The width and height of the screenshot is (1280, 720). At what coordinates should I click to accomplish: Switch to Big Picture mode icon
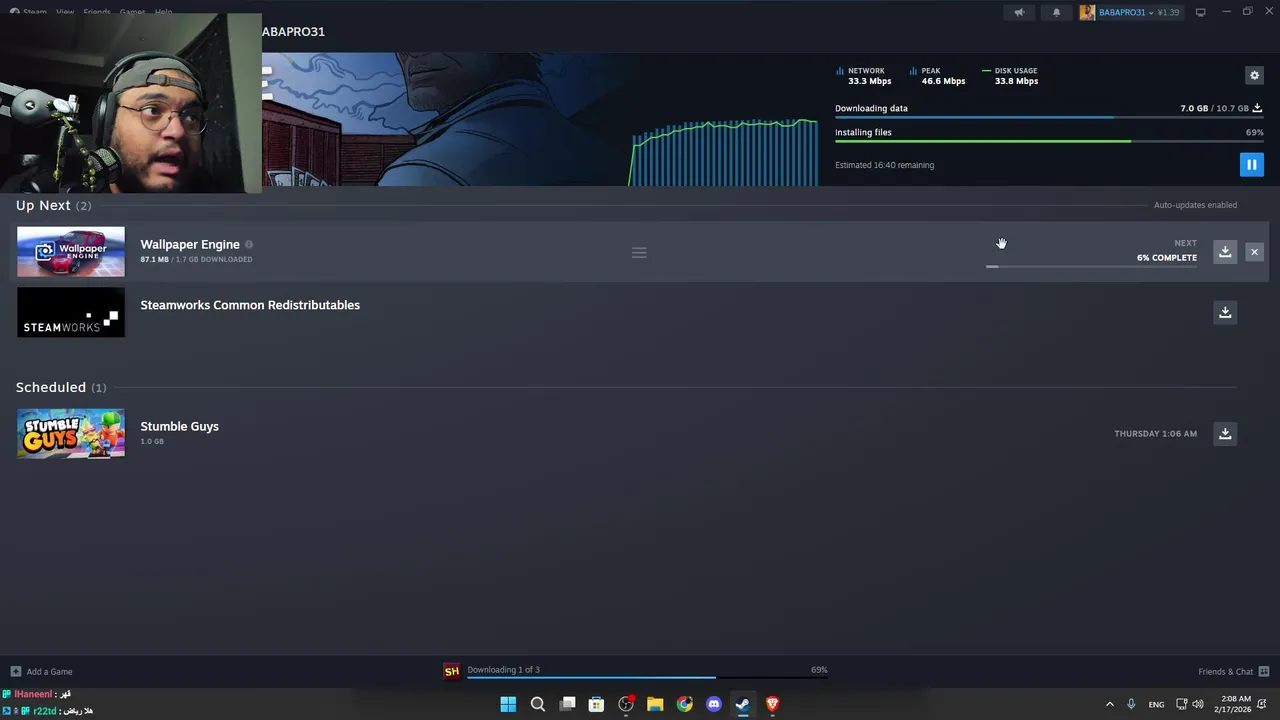(1200, 12)
